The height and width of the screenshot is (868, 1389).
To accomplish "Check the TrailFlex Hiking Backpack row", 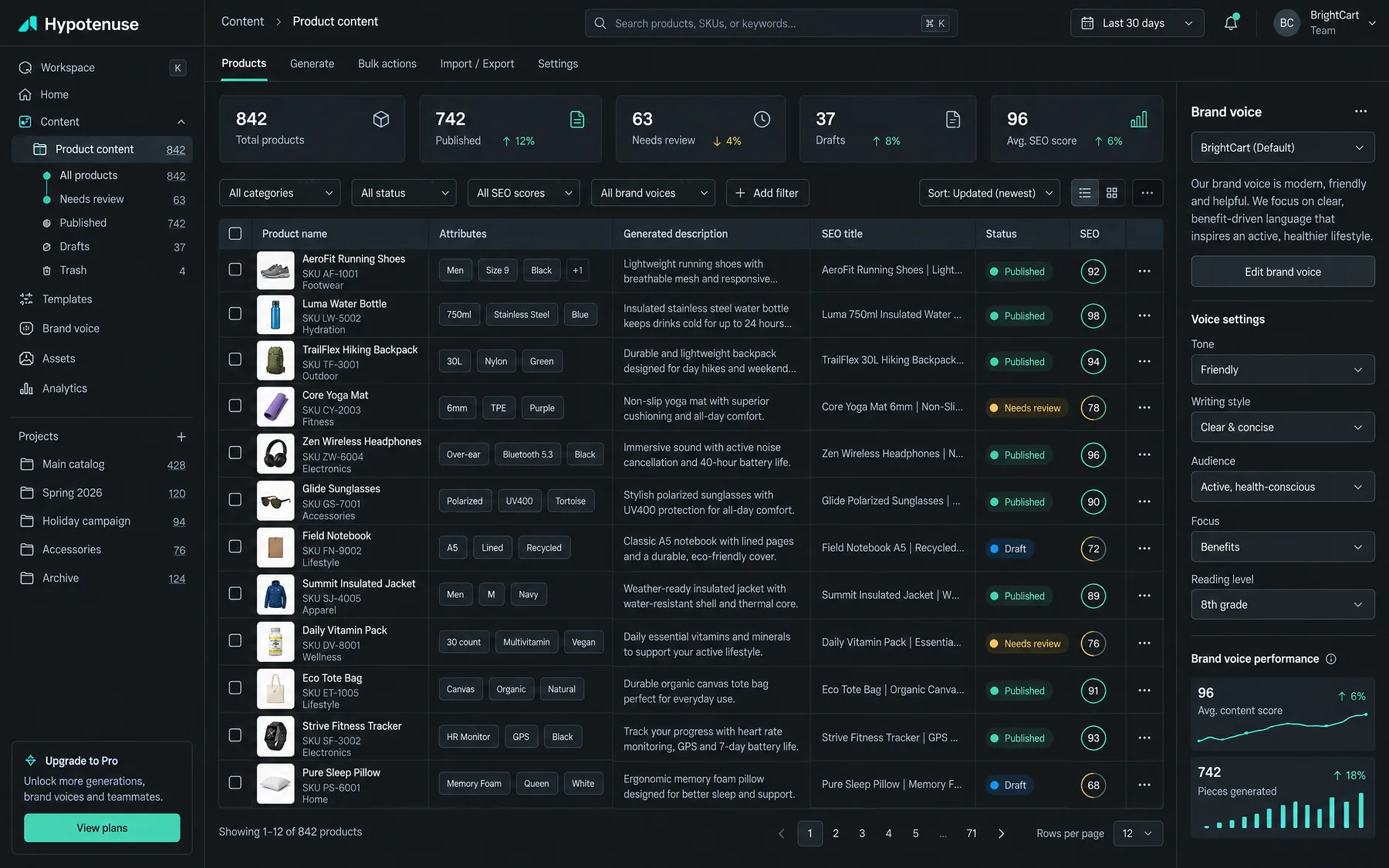I will (x=235, y=360).
